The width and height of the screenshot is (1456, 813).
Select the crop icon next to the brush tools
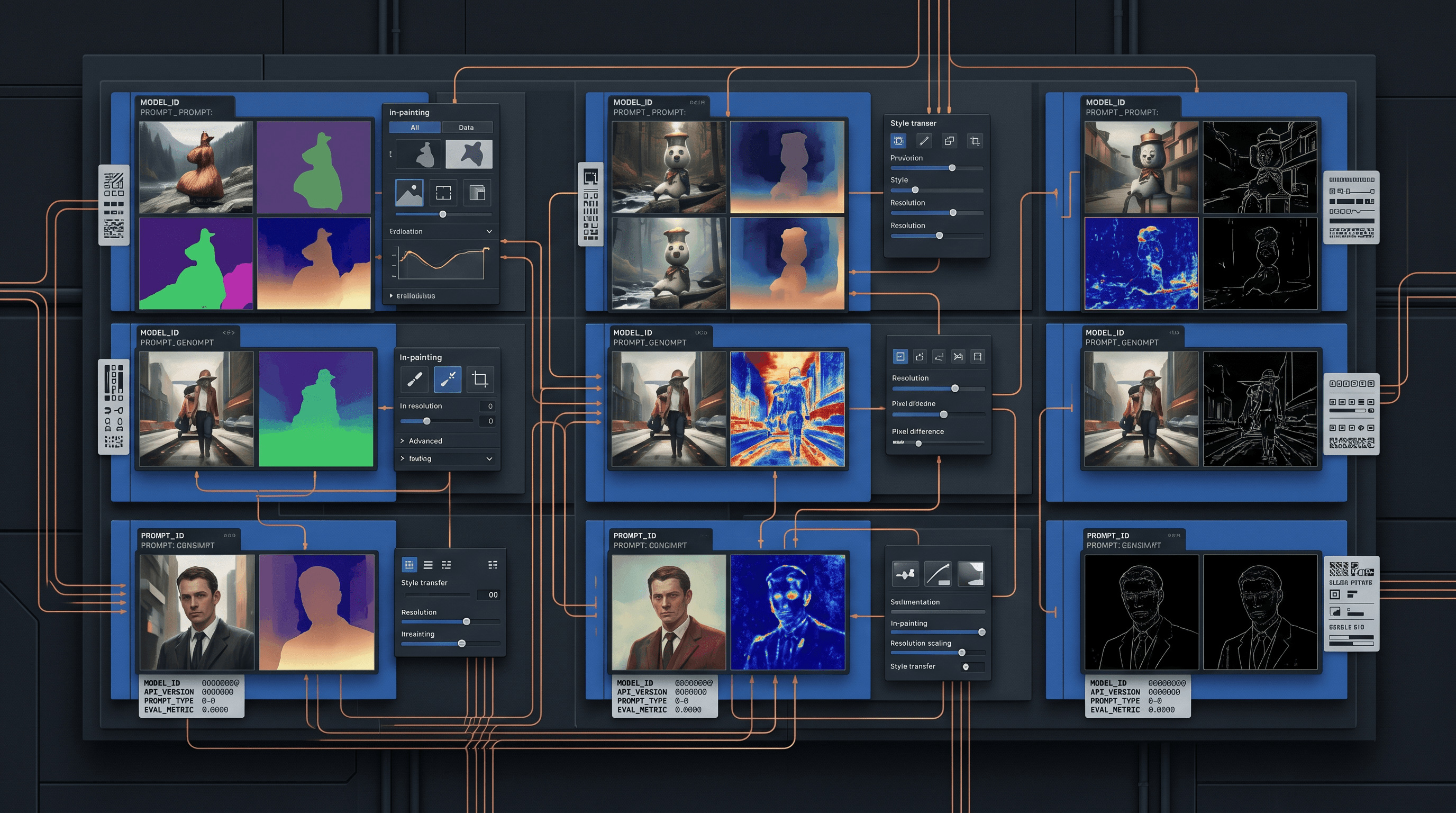click(480, 379)
